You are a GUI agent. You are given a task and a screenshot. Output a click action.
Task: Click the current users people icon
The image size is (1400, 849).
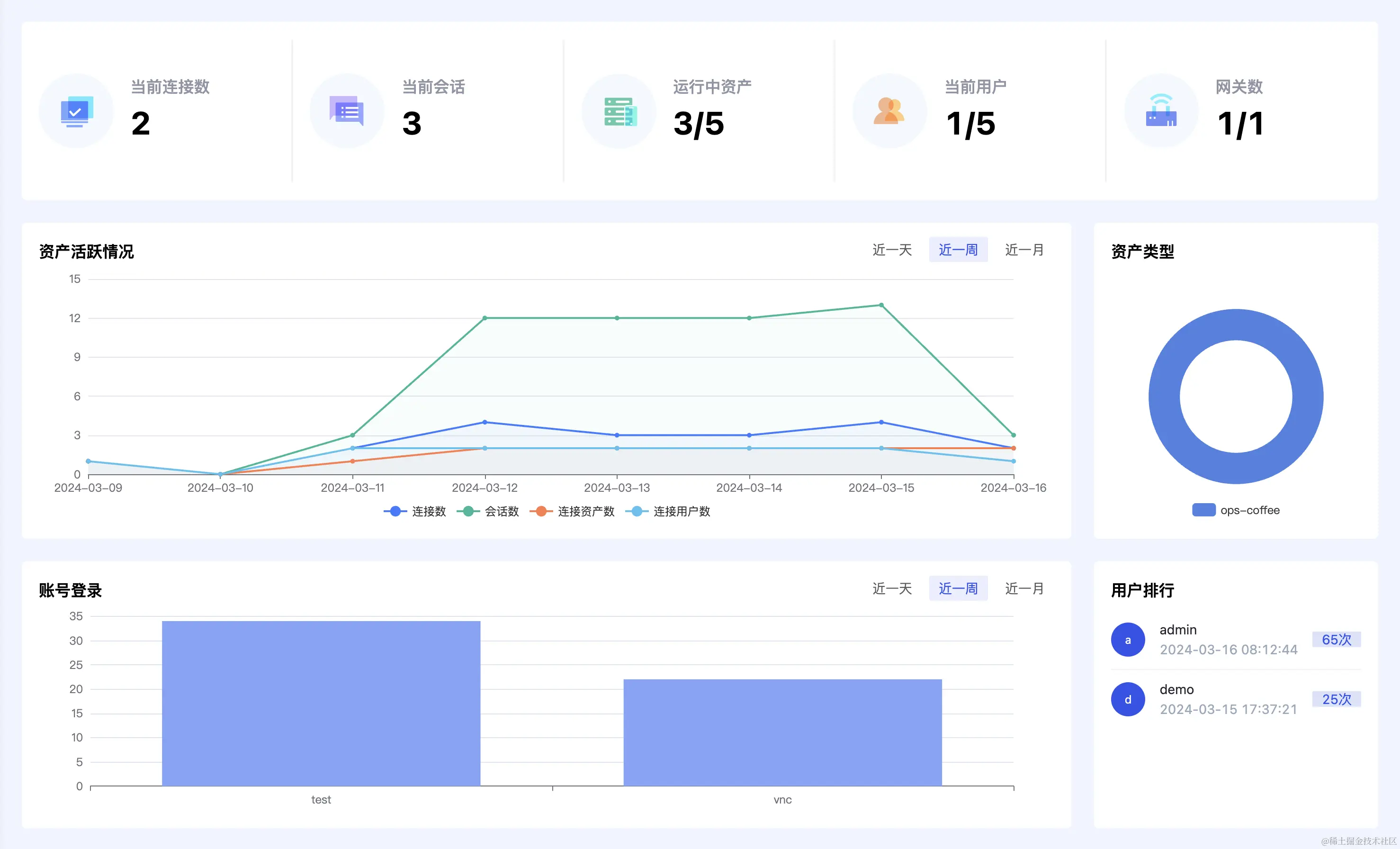(889, 111)
